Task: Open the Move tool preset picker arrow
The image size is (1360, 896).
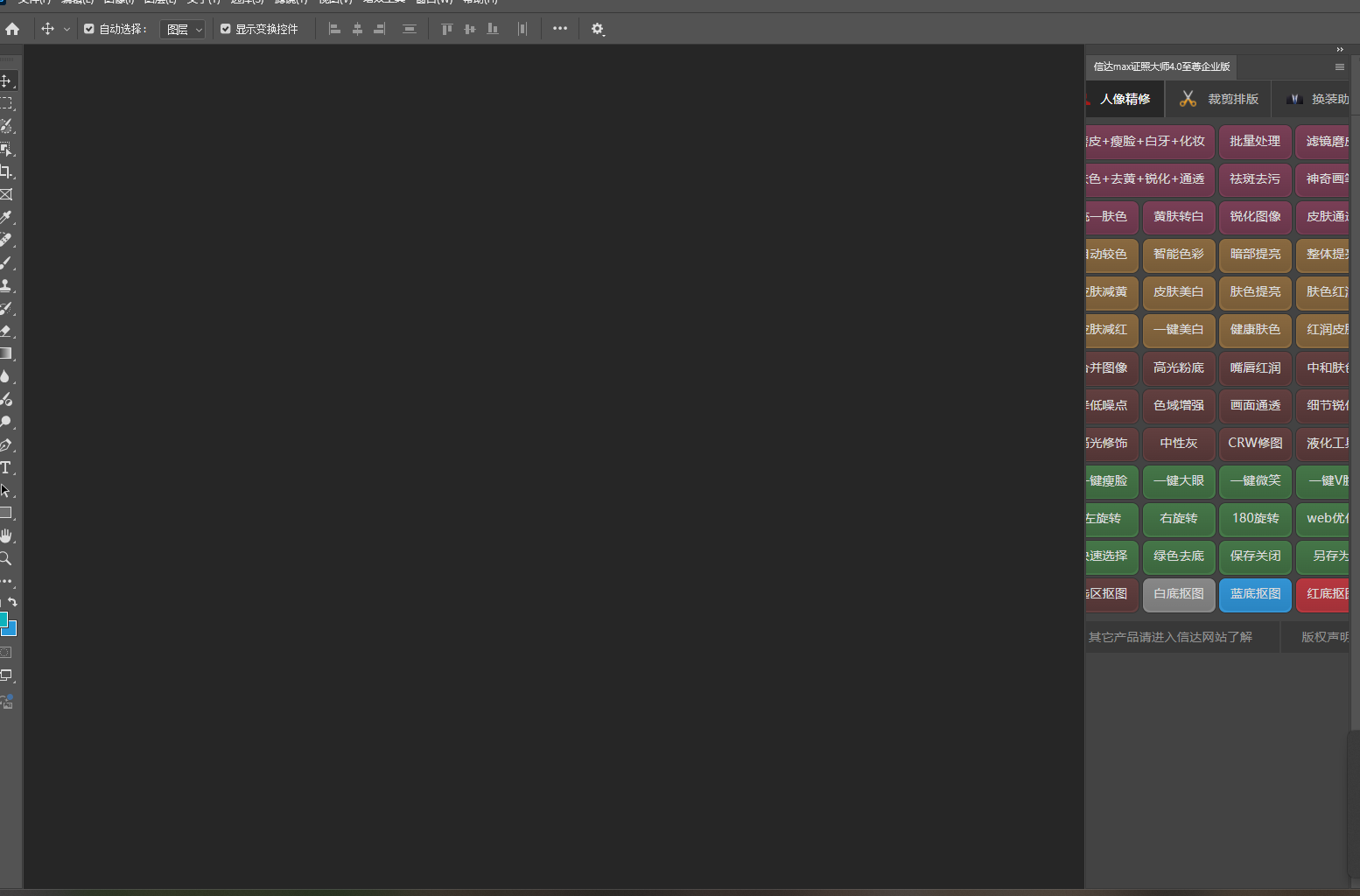Action: click(x=67, y=29)
